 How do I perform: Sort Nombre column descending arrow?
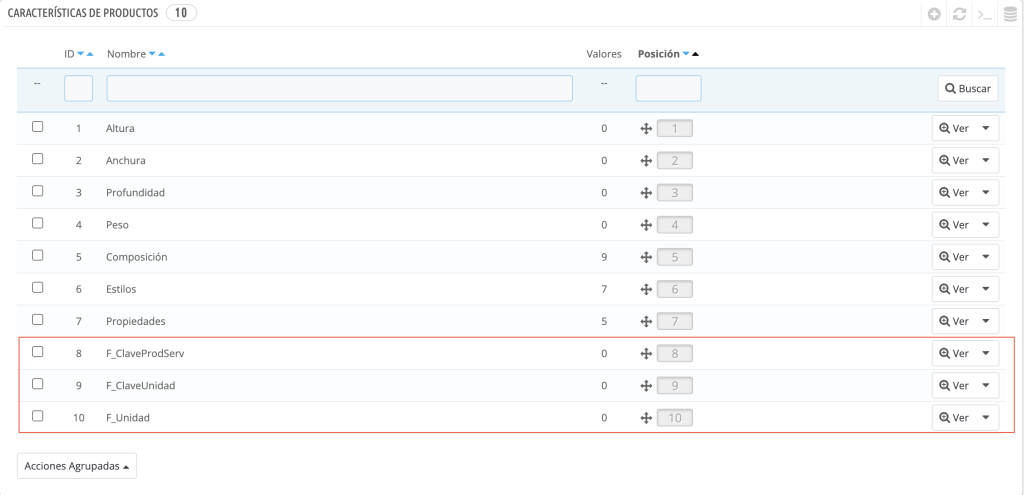click(x=152, y=54)
